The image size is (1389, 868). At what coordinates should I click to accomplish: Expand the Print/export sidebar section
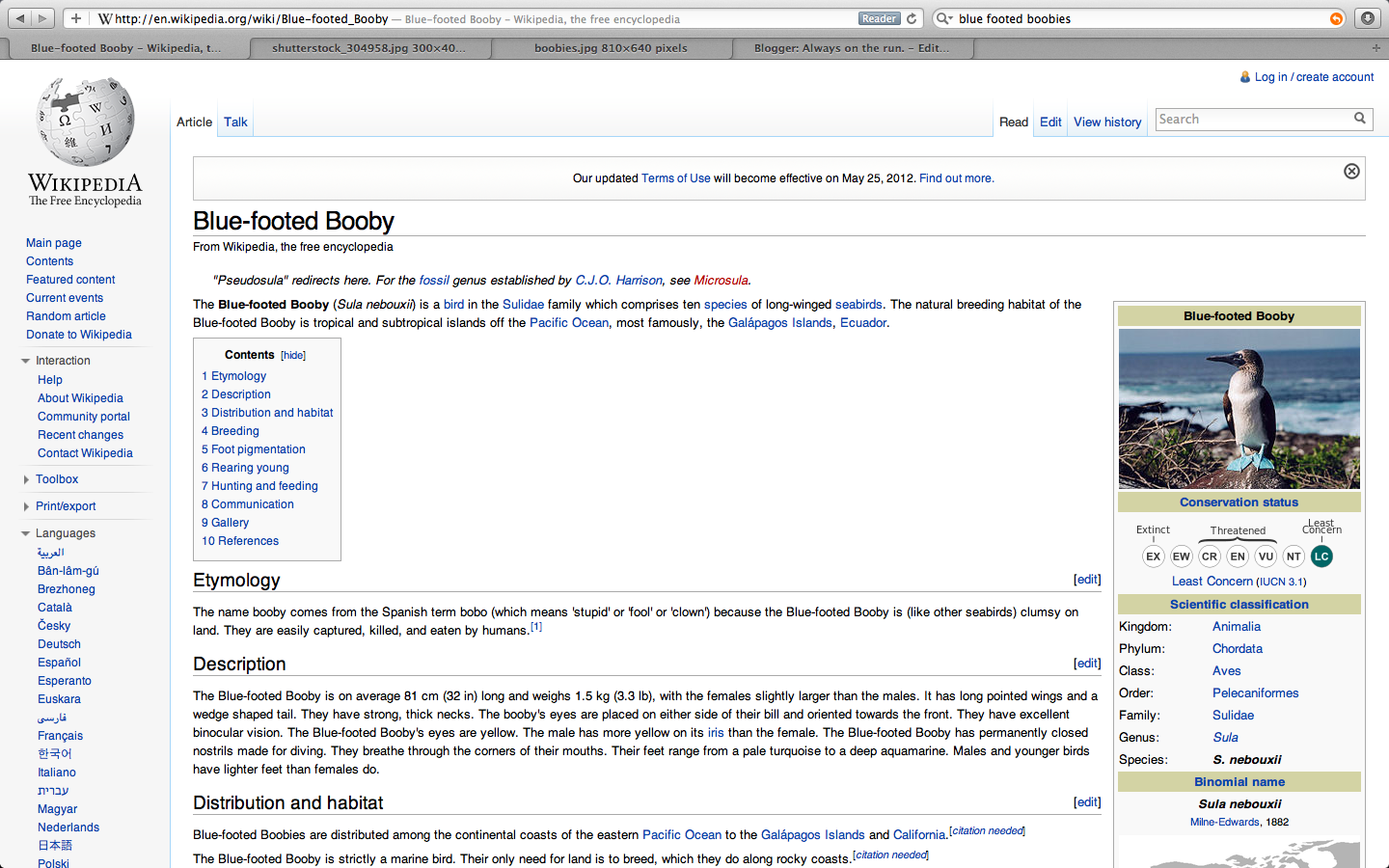pyautogui.click(x=26, y=506)
